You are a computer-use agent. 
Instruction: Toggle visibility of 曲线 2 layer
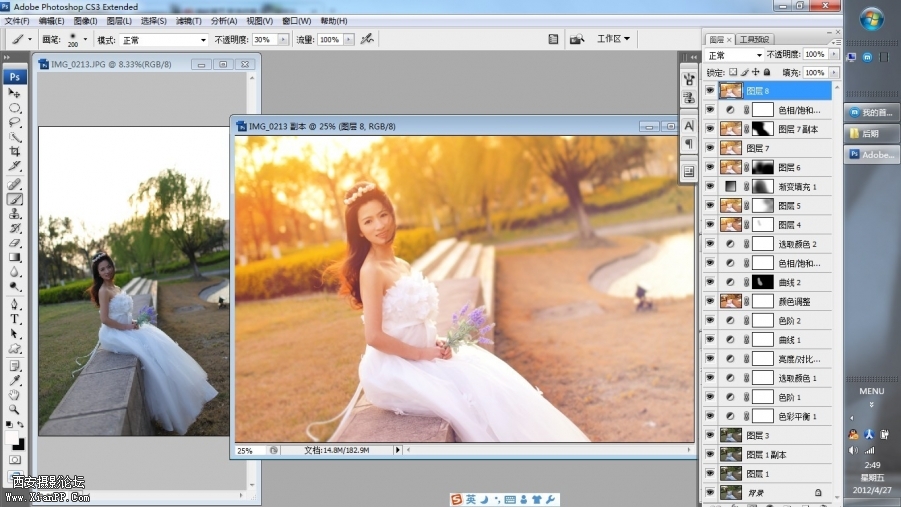pyautogui.click(x=710, y=282)
